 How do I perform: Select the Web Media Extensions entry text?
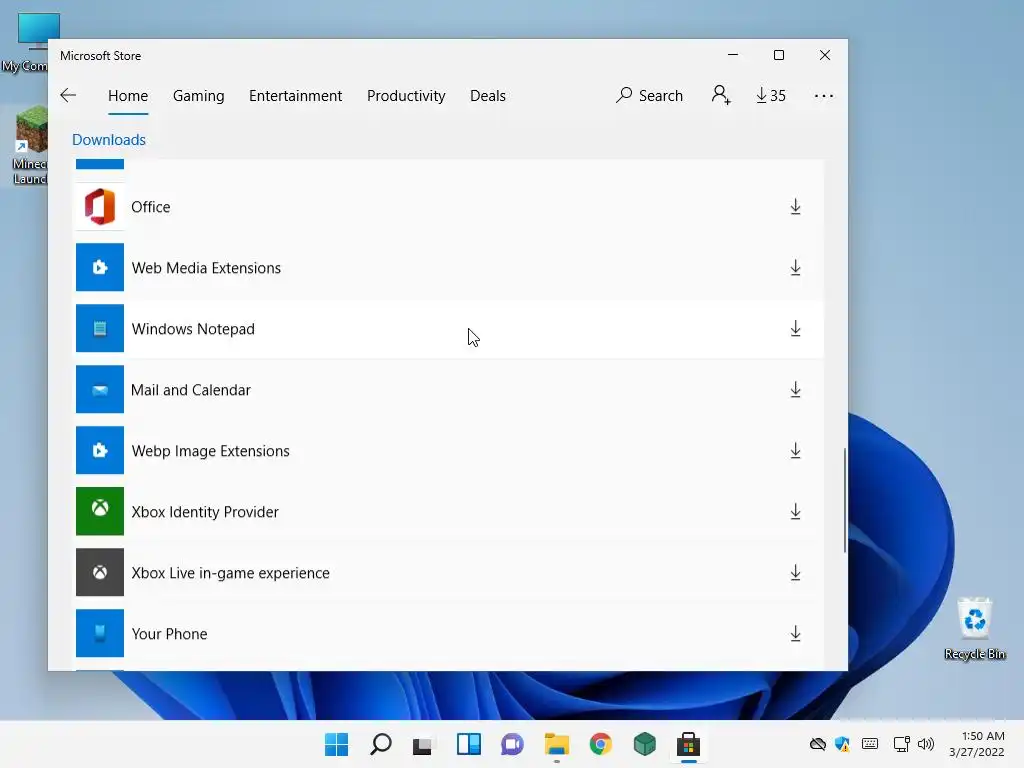[x=206, y=268]
